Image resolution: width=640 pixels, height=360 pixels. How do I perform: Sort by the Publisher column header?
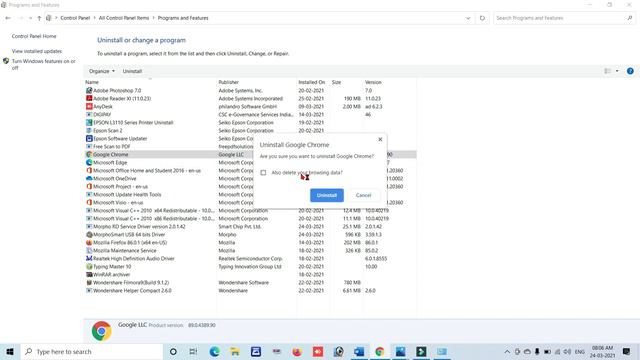coord(229,82)
